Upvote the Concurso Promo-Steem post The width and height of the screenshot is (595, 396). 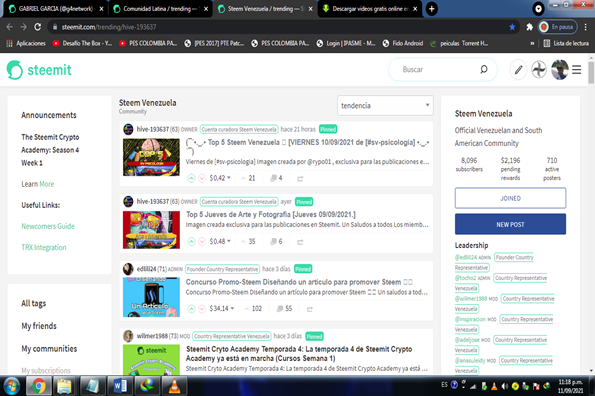point(192,309)
